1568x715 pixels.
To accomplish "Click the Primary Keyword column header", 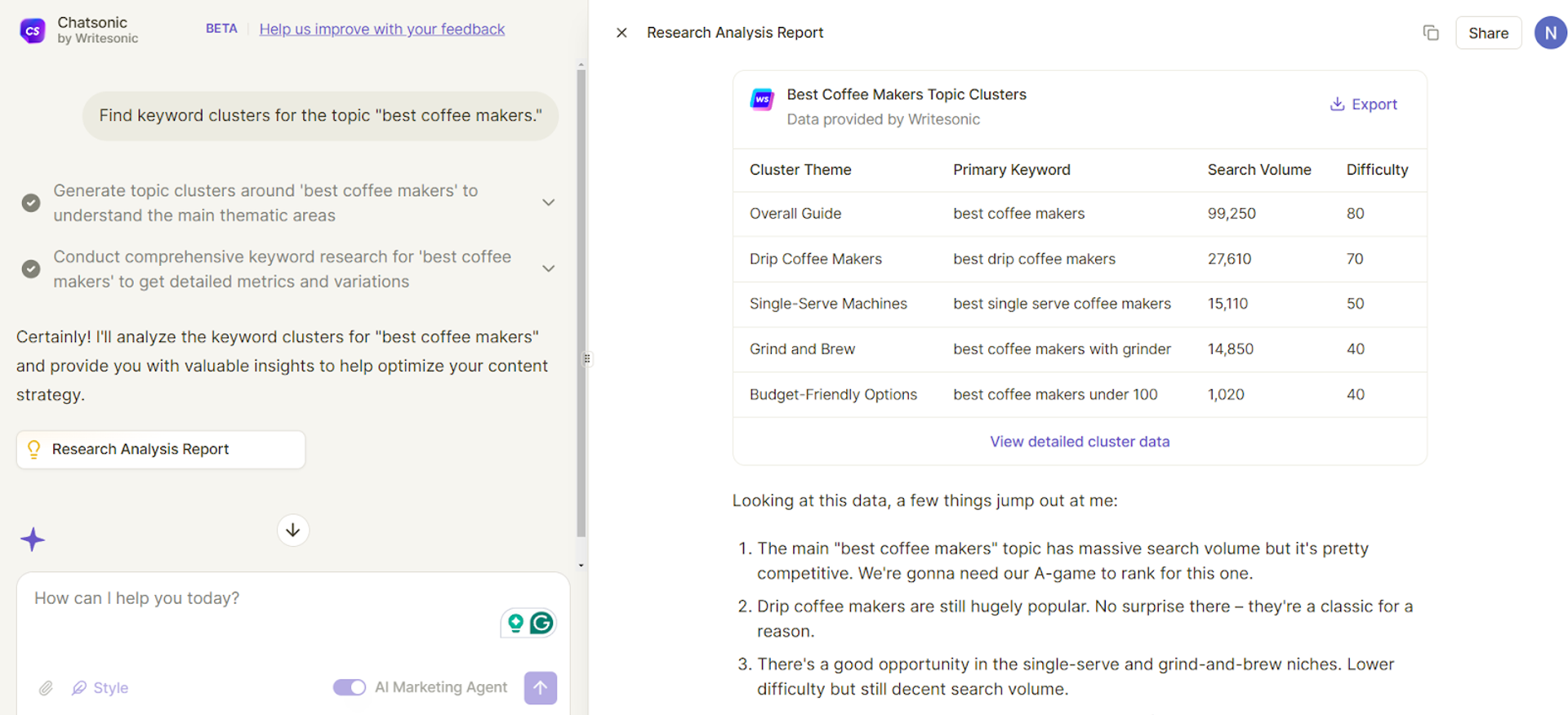I will coord(1011,170).
